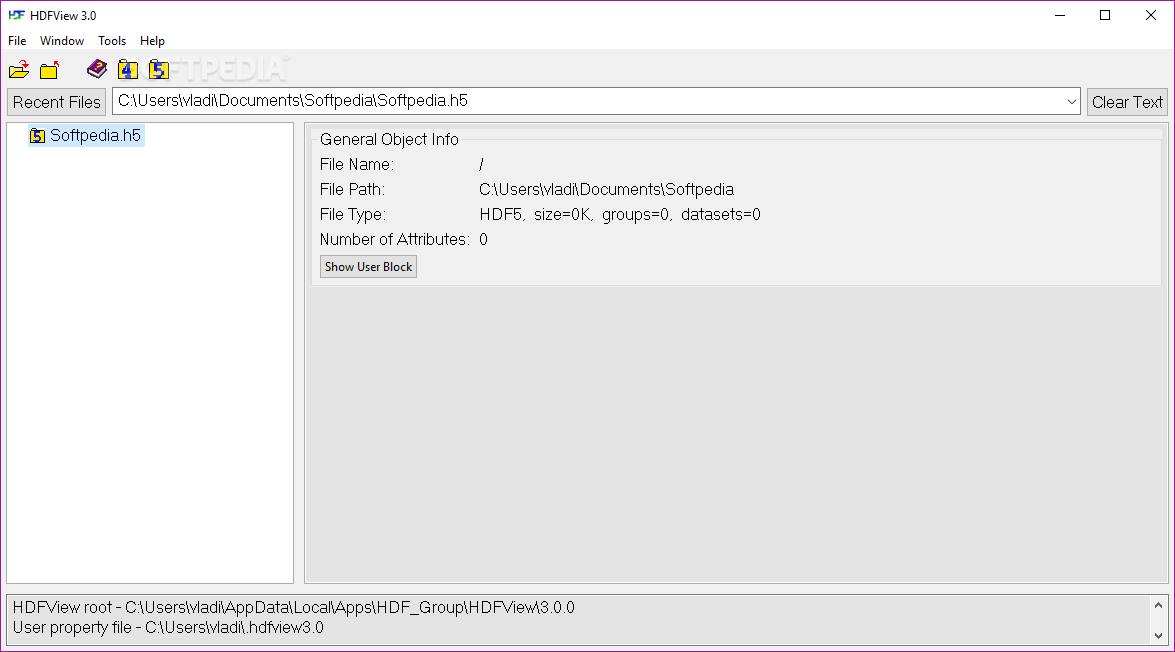Click the 'HDFView root' status line

point(294,607)
